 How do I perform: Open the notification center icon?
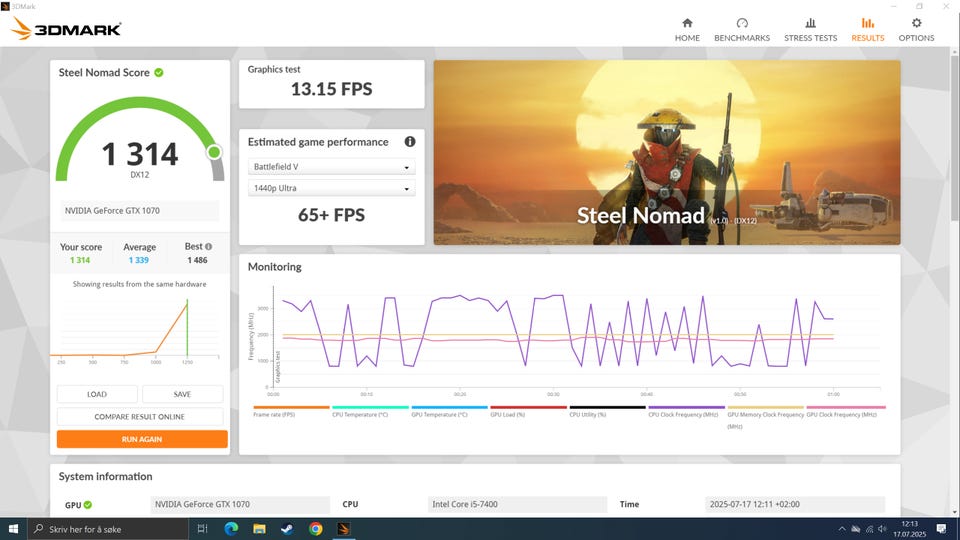(x=941, y=529)
